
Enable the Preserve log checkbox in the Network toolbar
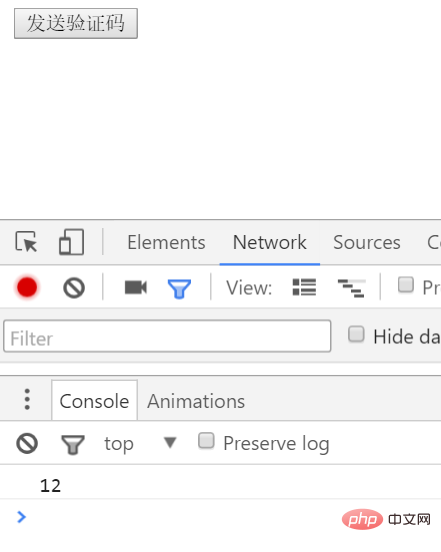click(x=405, y=285)
